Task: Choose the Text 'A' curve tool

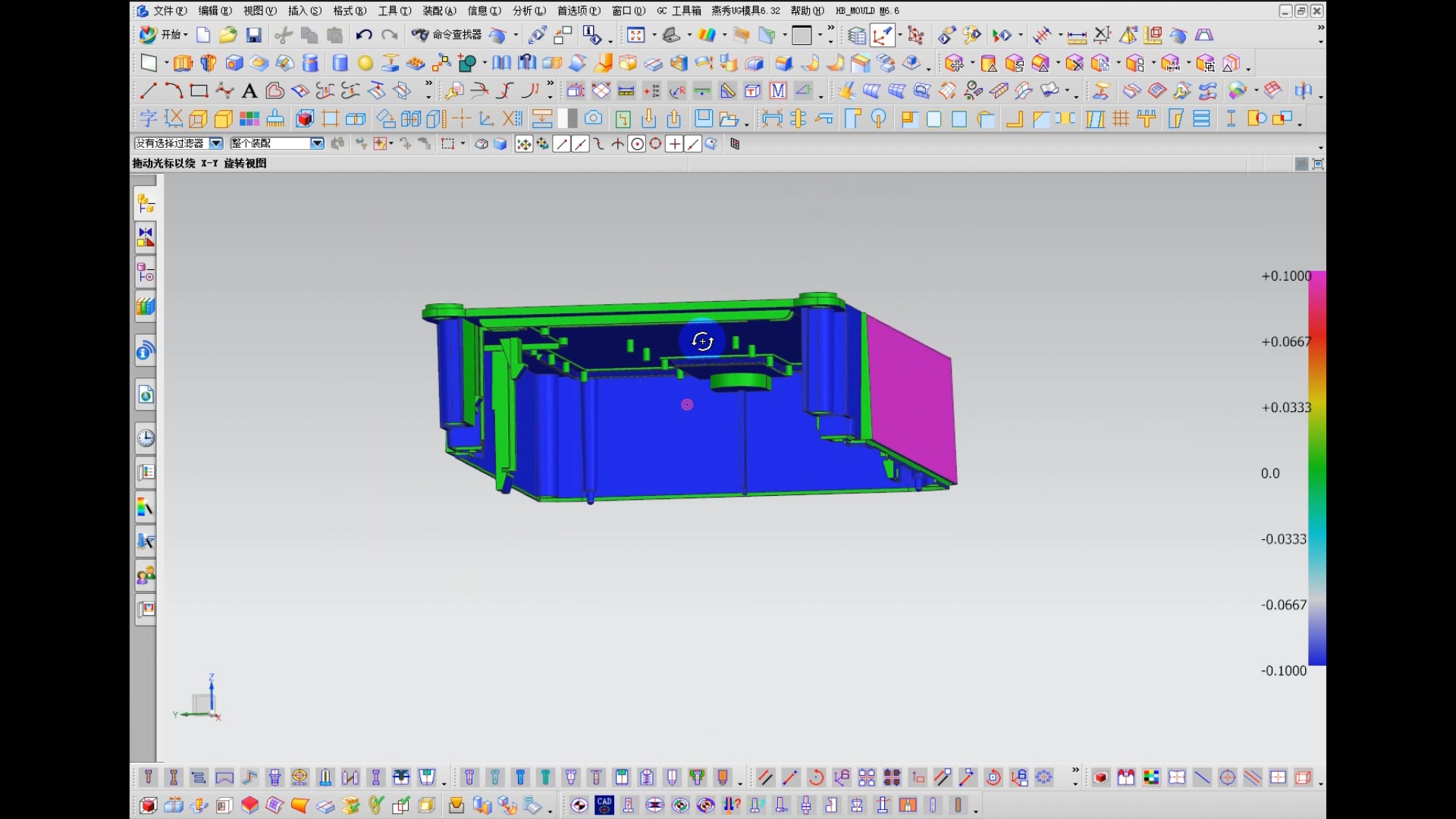Action: point(249,92)
